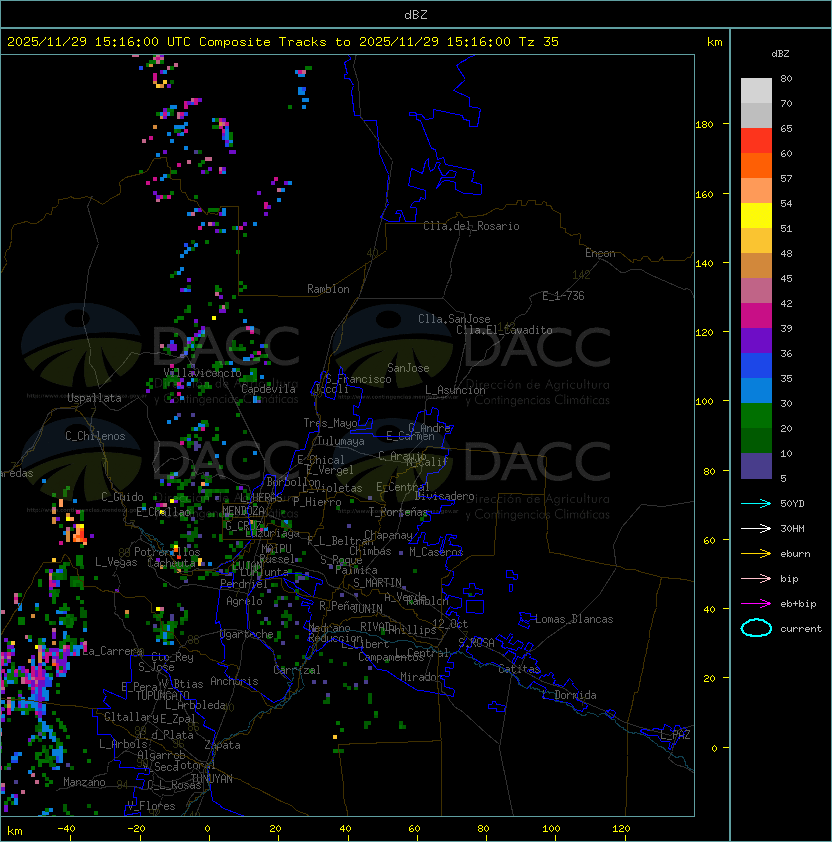The height and width of the screenshot is (842, 832).
Task: Click the 'Ugarteche' place label
Action: click(247, 634)
